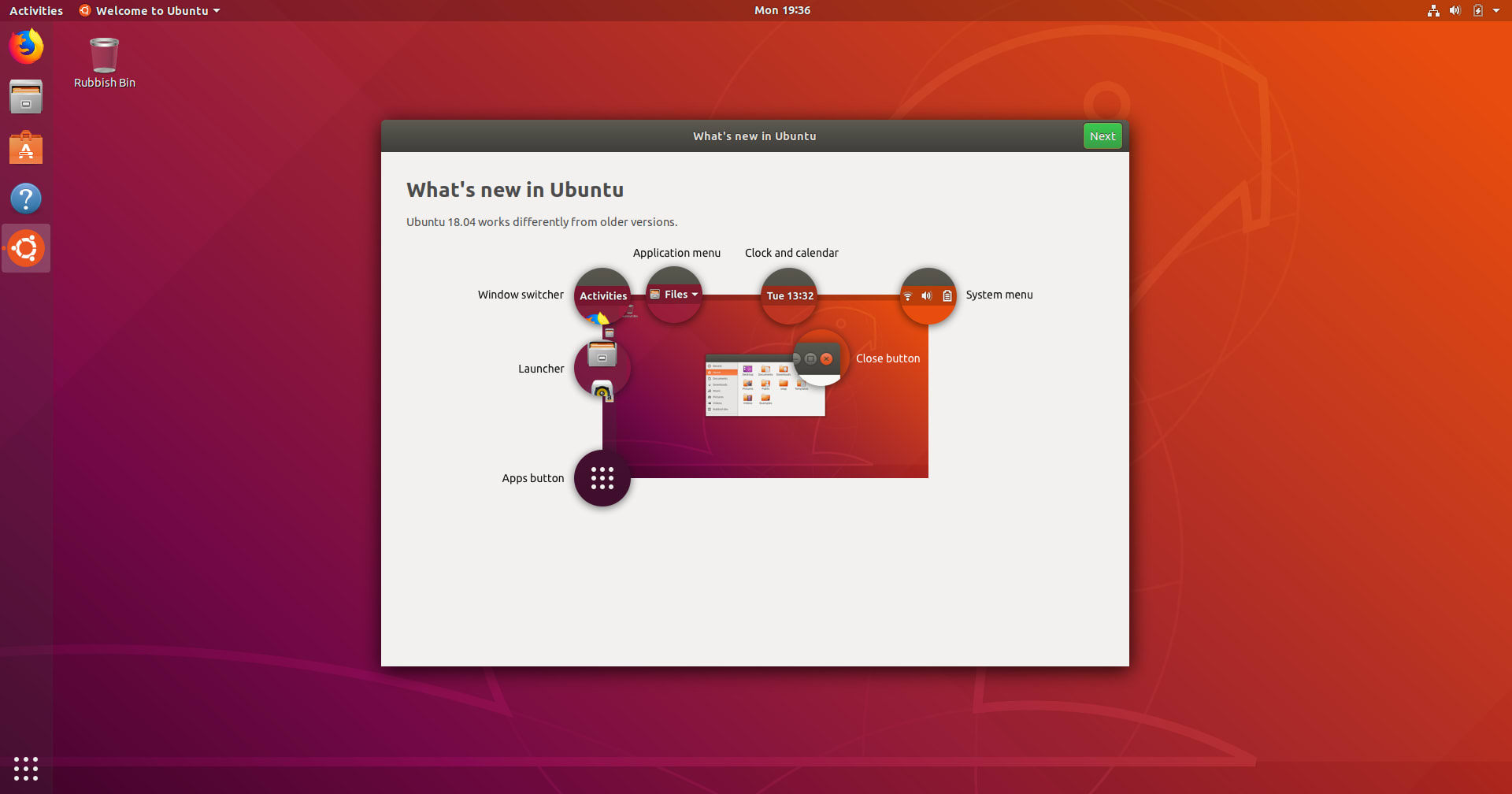Click 'Ubuntu 18.04 works differently' sentence
This screenshot has height=794, width=1512.
point(542,222)
